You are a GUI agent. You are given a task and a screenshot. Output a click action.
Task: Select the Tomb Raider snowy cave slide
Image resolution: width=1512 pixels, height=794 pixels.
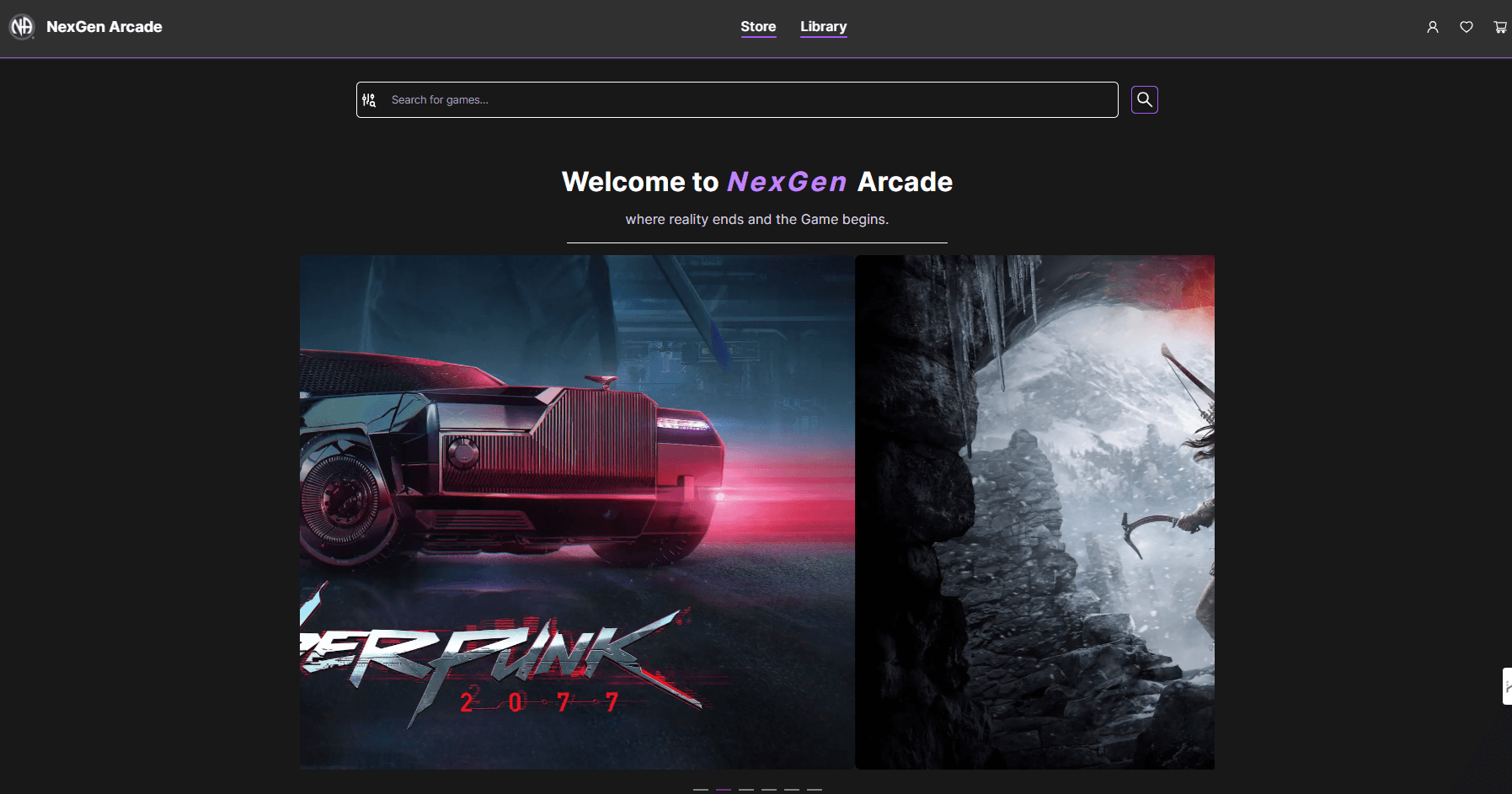[1034, 512]
